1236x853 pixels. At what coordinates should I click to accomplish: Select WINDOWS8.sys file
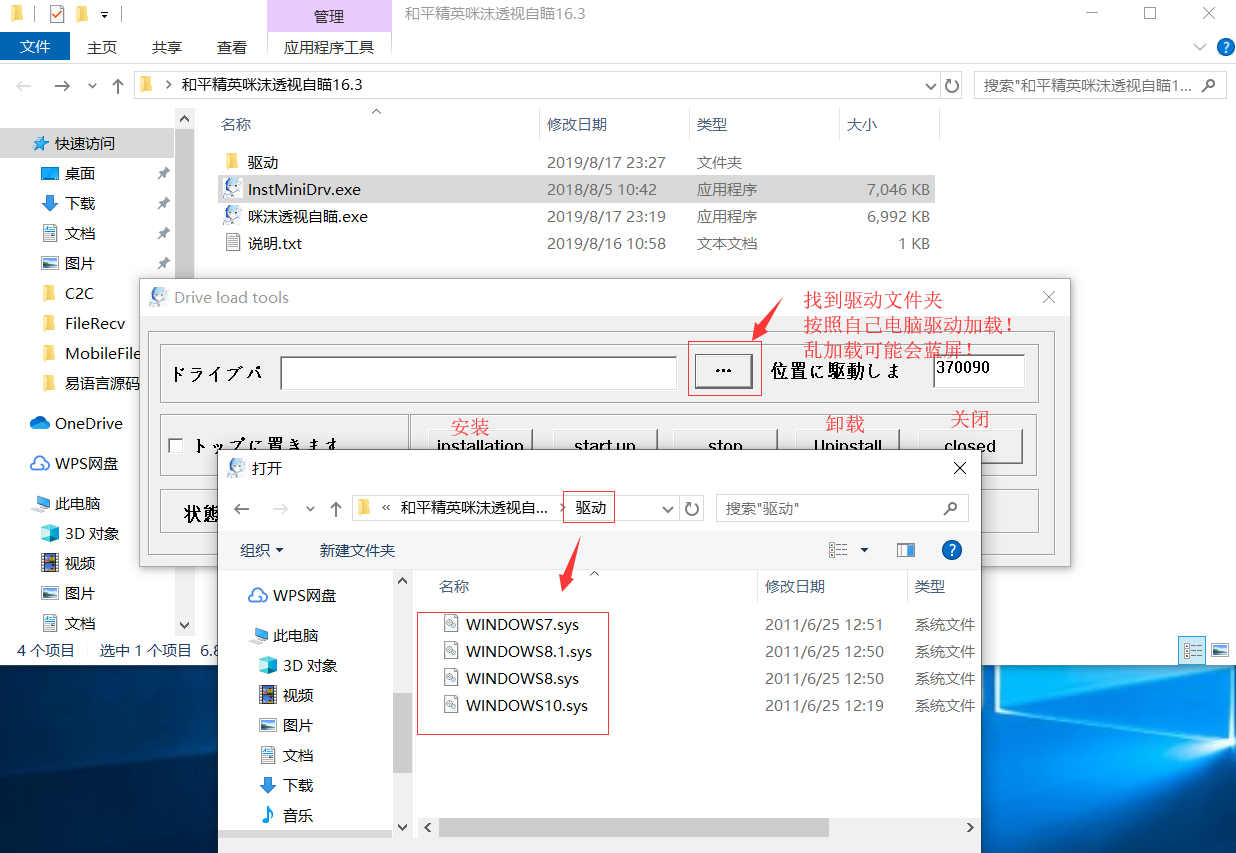click(522, 678)
